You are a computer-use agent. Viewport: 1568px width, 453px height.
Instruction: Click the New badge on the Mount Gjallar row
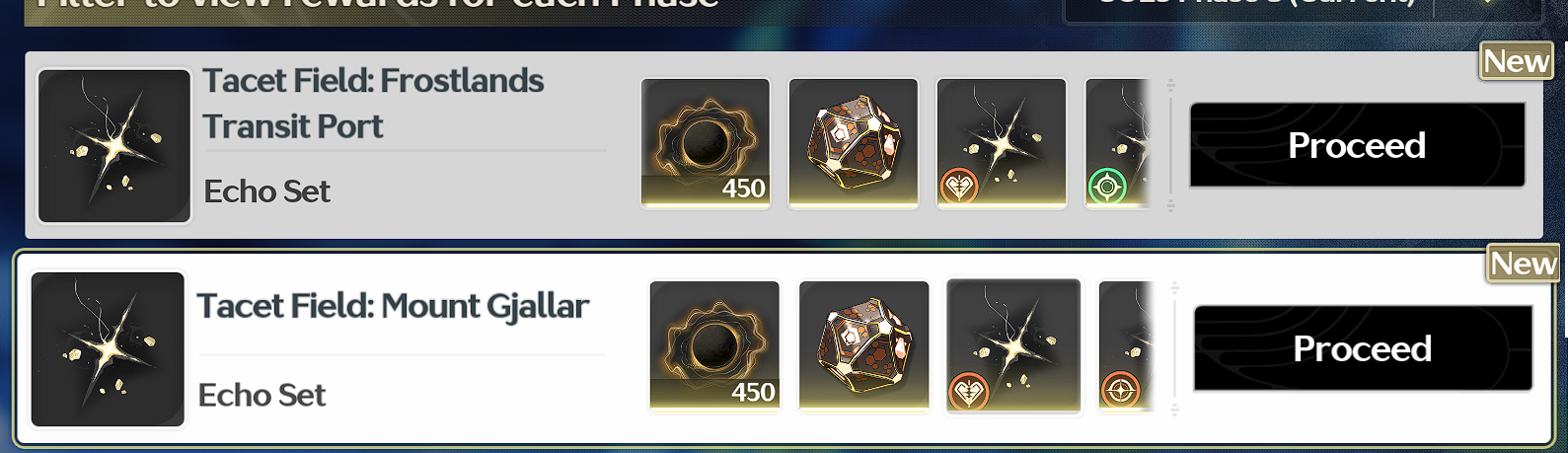click(1524, 264)
